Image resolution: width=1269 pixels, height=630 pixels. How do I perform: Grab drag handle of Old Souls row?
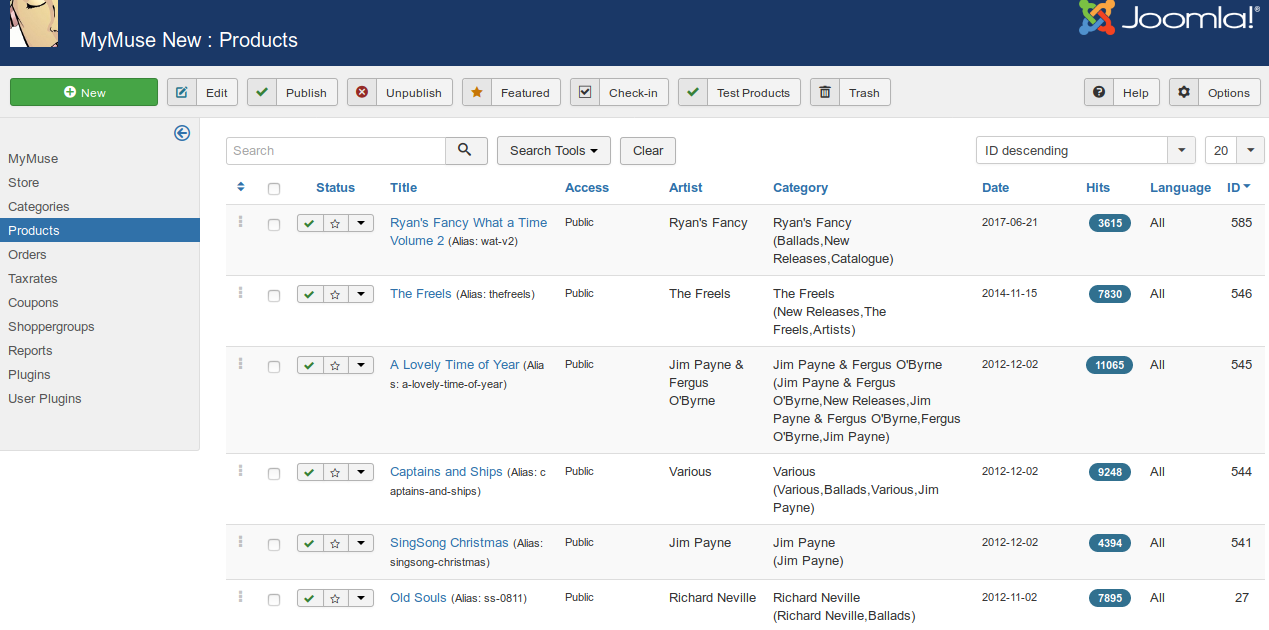tap(241, 597)
